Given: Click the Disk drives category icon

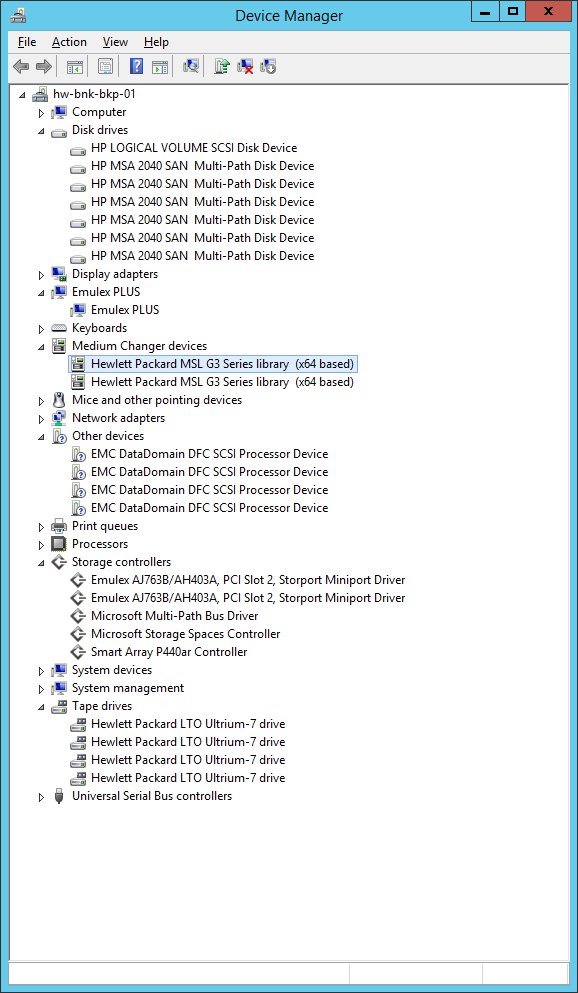Looking at the screenshot, I should pos(59,130).
